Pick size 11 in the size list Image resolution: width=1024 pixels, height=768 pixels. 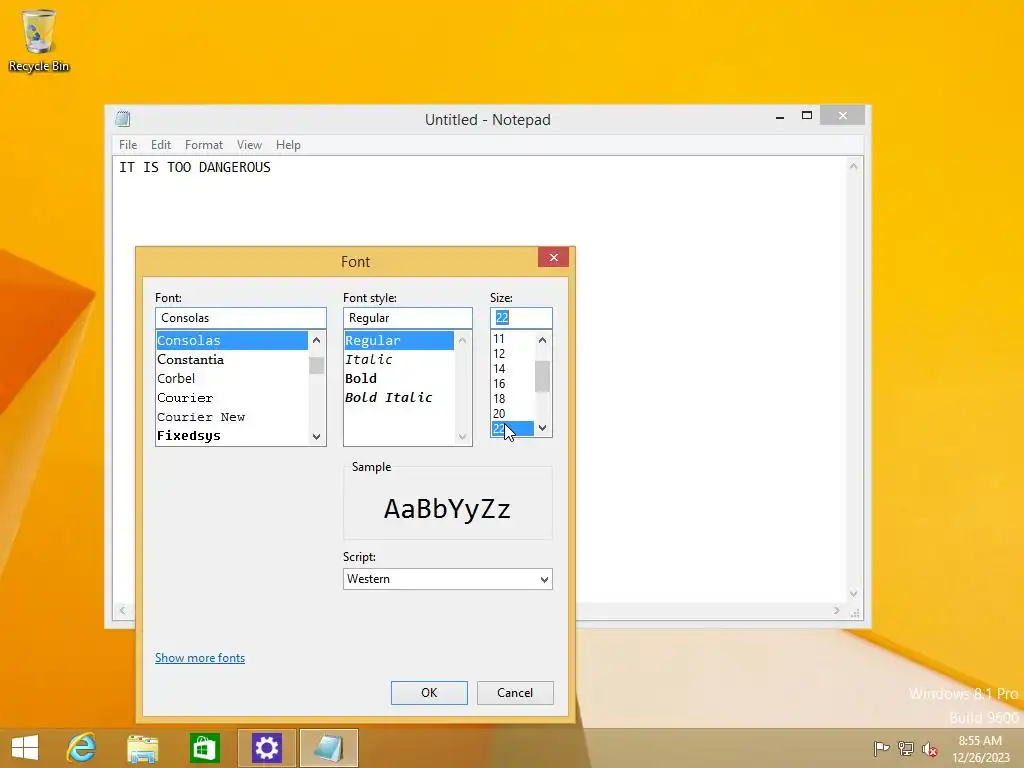[513, 339]
